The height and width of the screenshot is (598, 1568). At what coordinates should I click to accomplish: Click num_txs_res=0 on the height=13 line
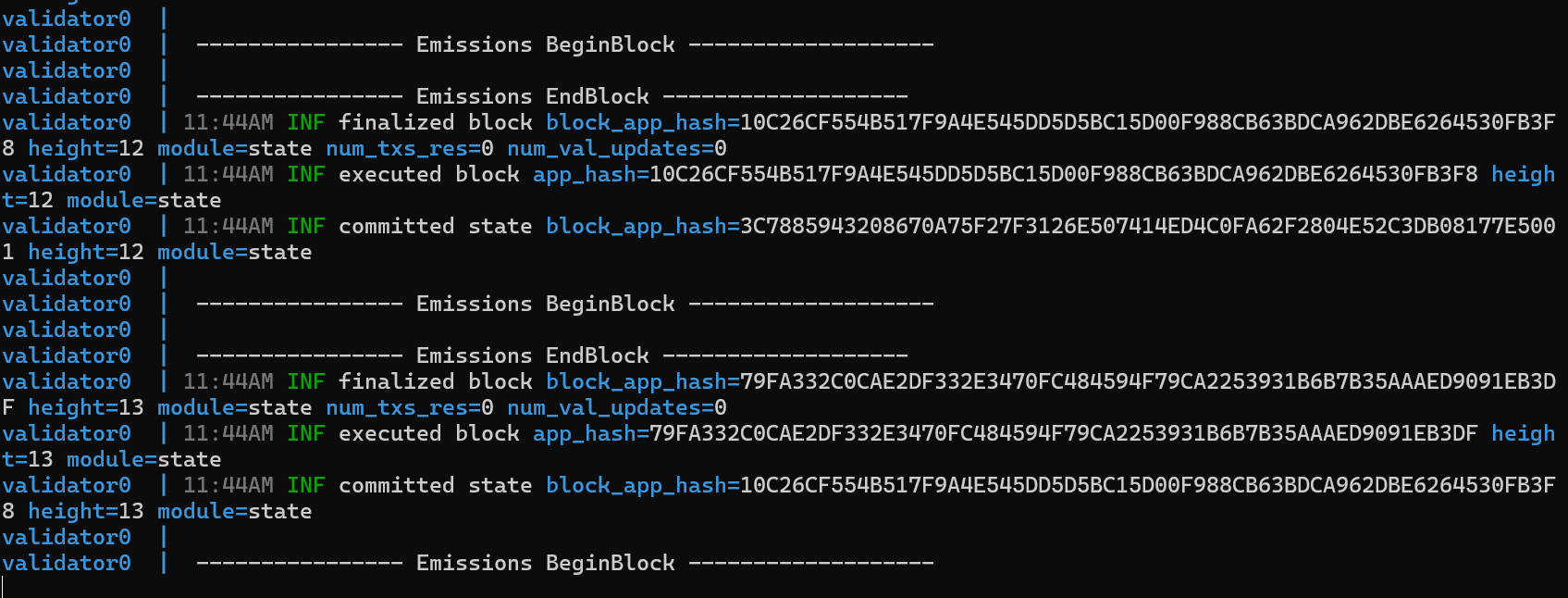[x=410, y=407]
